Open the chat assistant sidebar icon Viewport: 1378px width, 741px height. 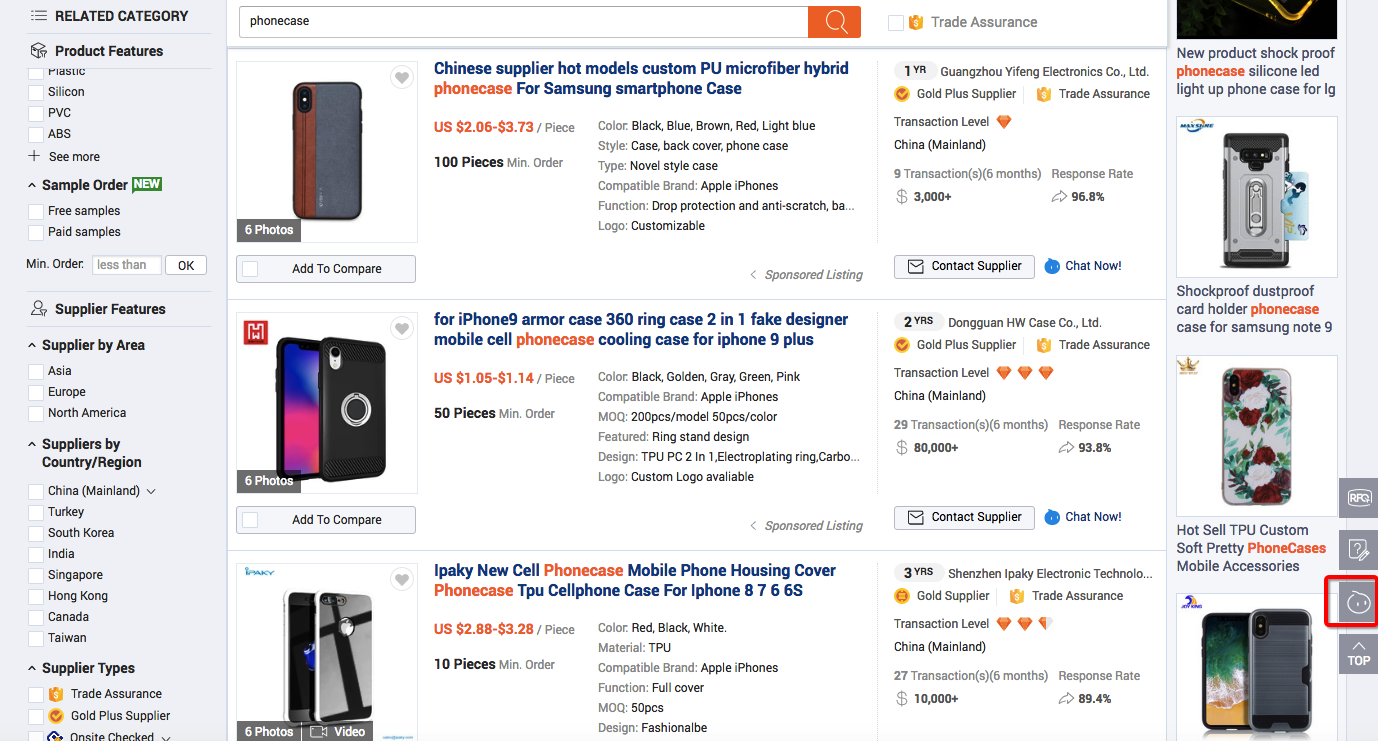coord(1358,602)
